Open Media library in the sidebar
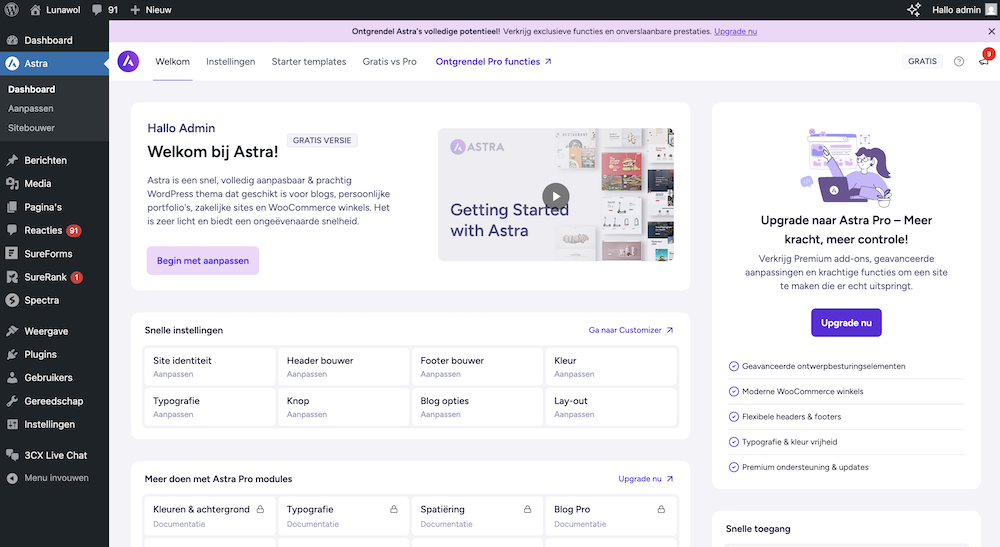The height and width of the screenshot is (547, 1000). (x=54, y=184)
